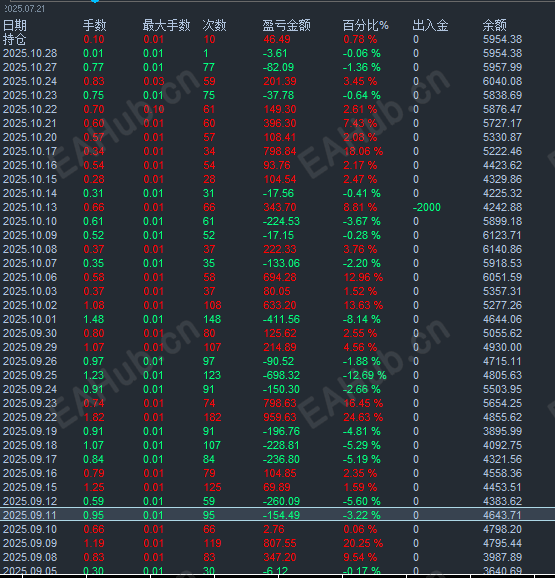The image size is (555, 578).
Task: Click the loss value -411.56
Action: [281, 320]
